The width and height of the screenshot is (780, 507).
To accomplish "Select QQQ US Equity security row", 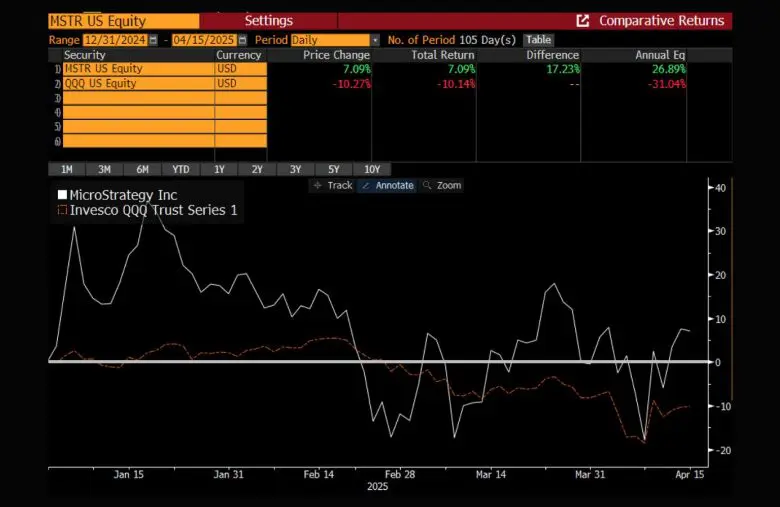I will pyautogui.click(x=139, y=84).
